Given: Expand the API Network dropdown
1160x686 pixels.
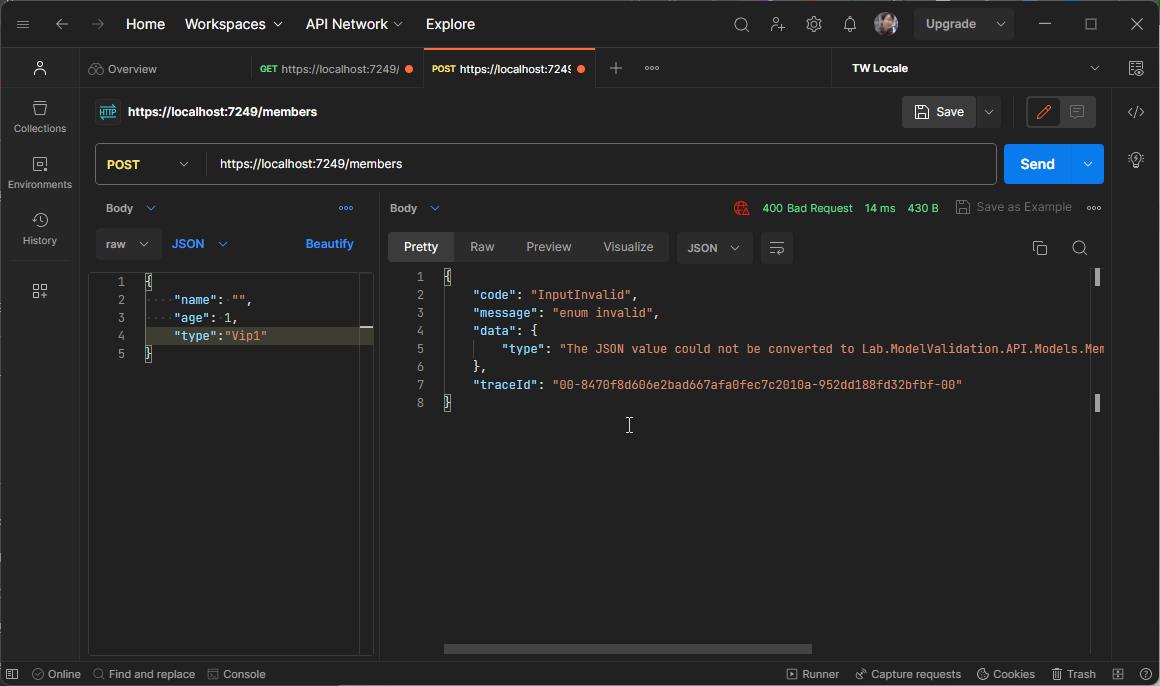Looking at the screenshot, I should coord(354,24).
